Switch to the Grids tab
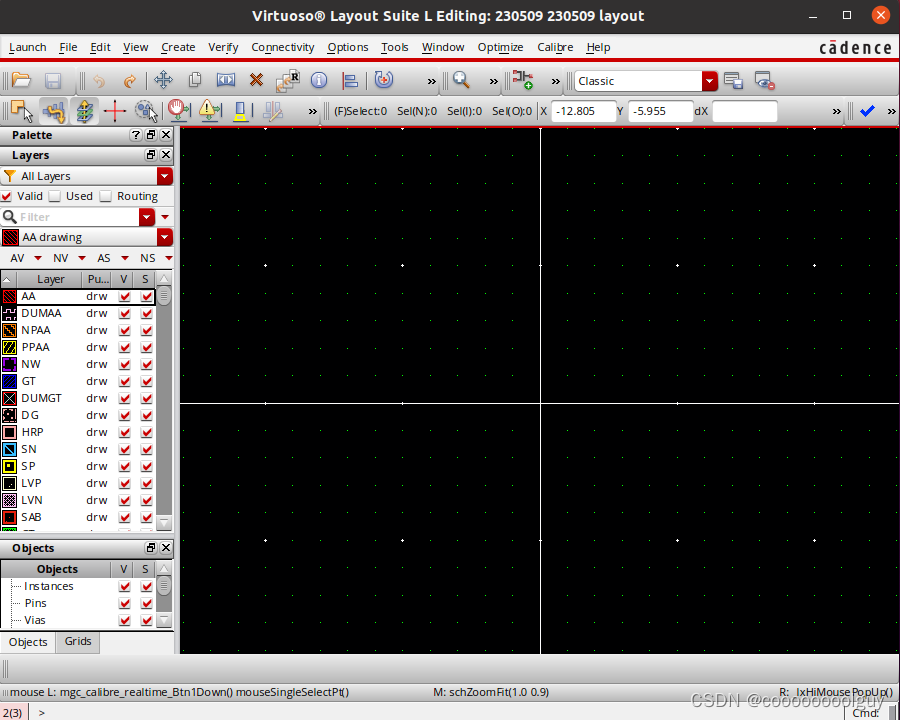900x720 pixels. pos(78,642)
